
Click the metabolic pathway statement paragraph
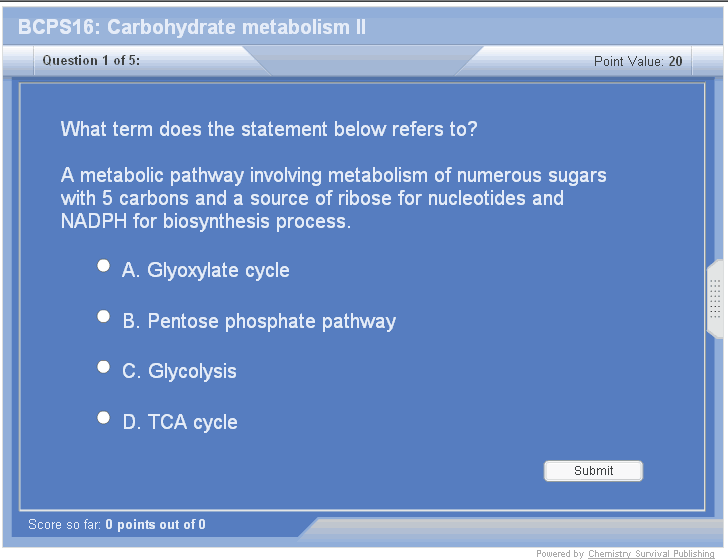[x=333, y=198]
